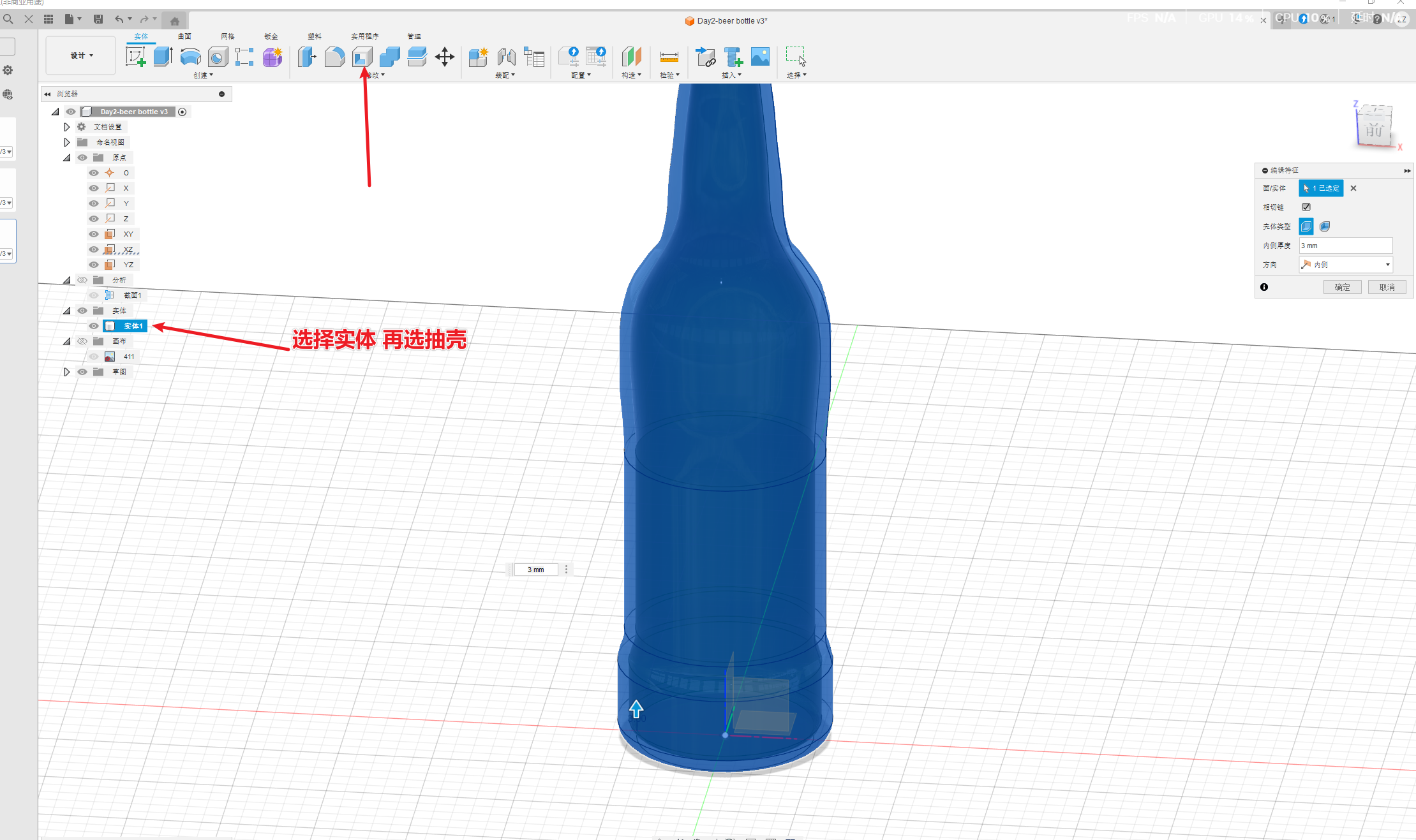This screenshot has height=840, width=1416.
Task: Switch to the 钣金 sheet metal tab
Action: [271, 36]
